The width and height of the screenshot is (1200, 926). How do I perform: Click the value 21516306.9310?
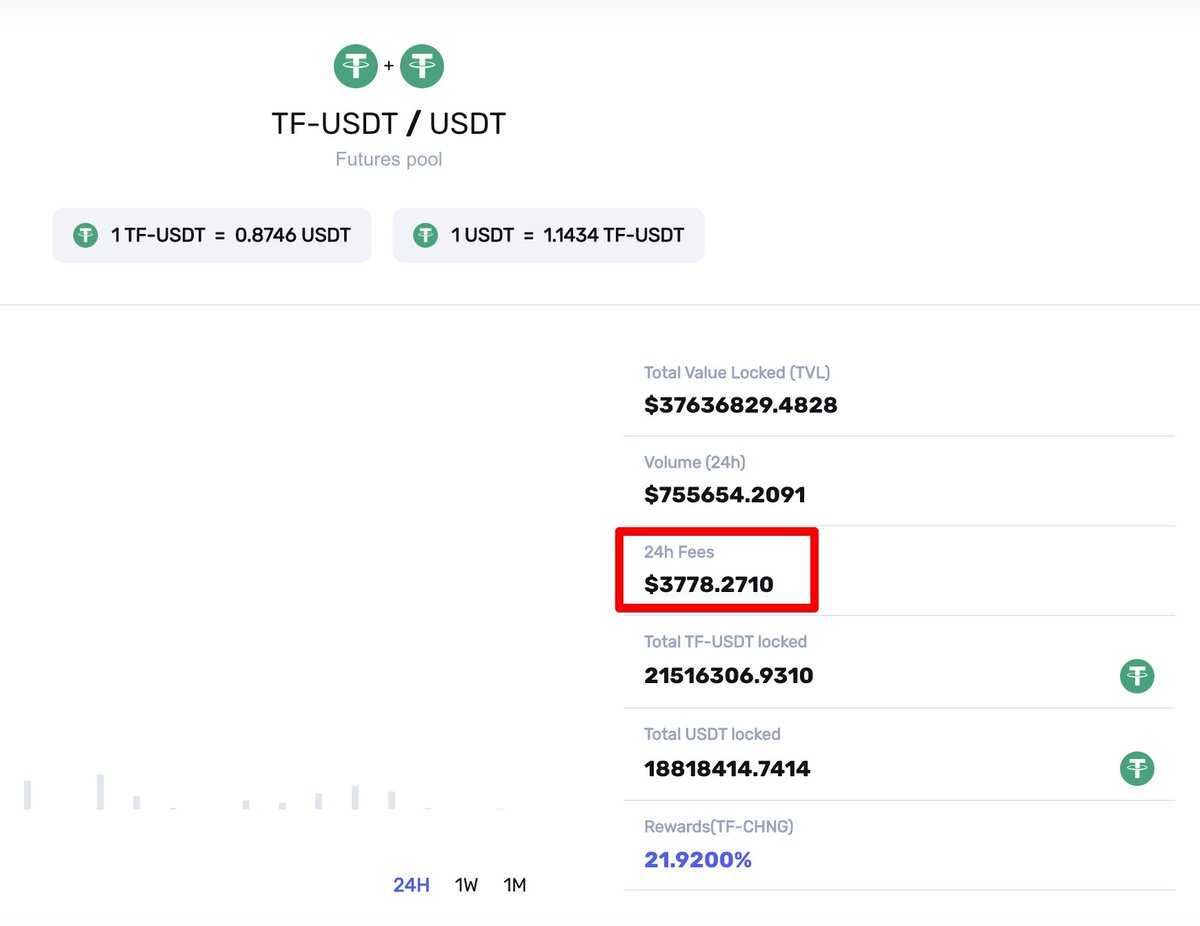[729, 676]
